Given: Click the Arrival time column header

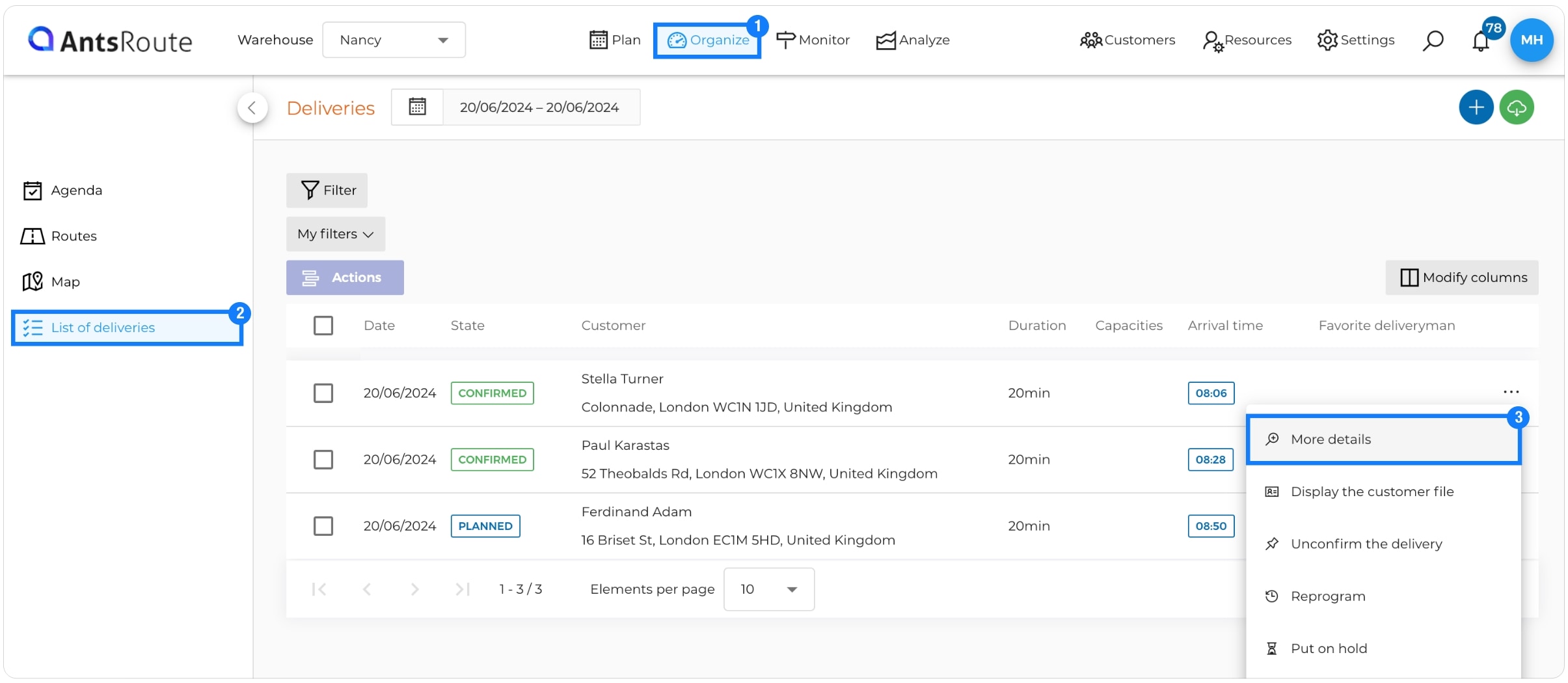Looking at the screenshot, I should point(1226,326).
